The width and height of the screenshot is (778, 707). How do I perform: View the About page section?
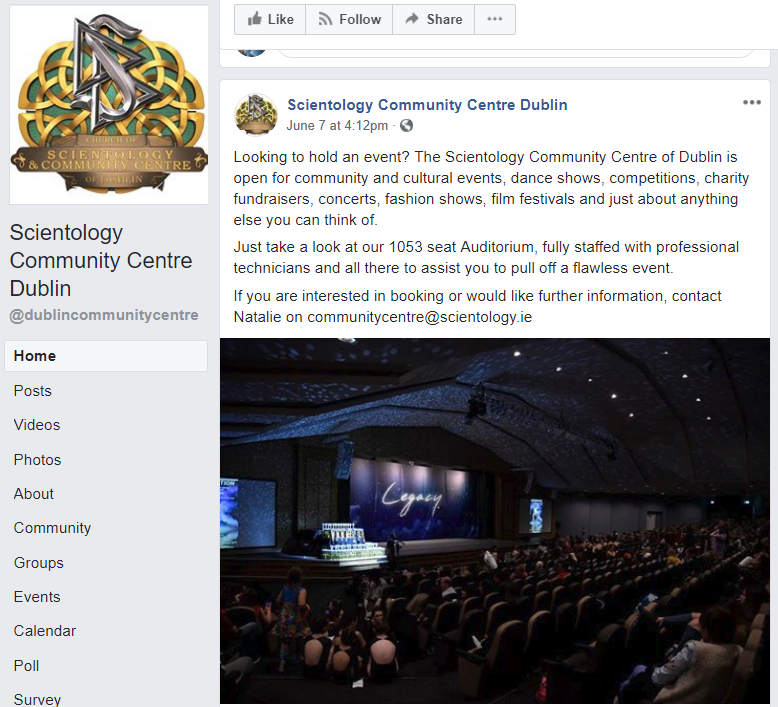tap(34, 494)
